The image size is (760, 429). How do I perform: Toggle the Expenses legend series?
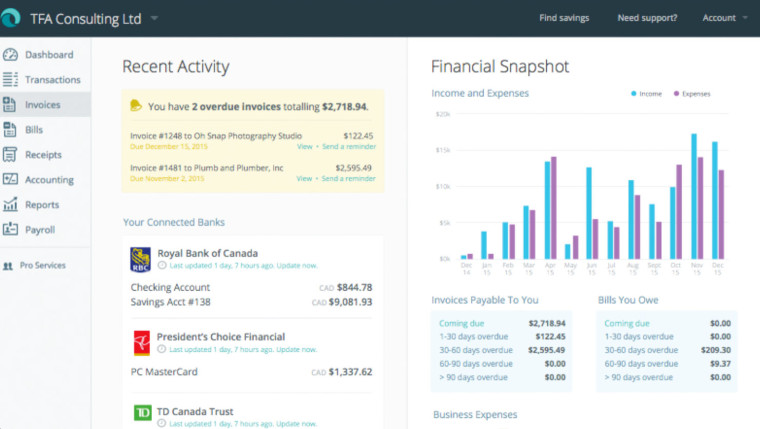(x=691, y=93)
